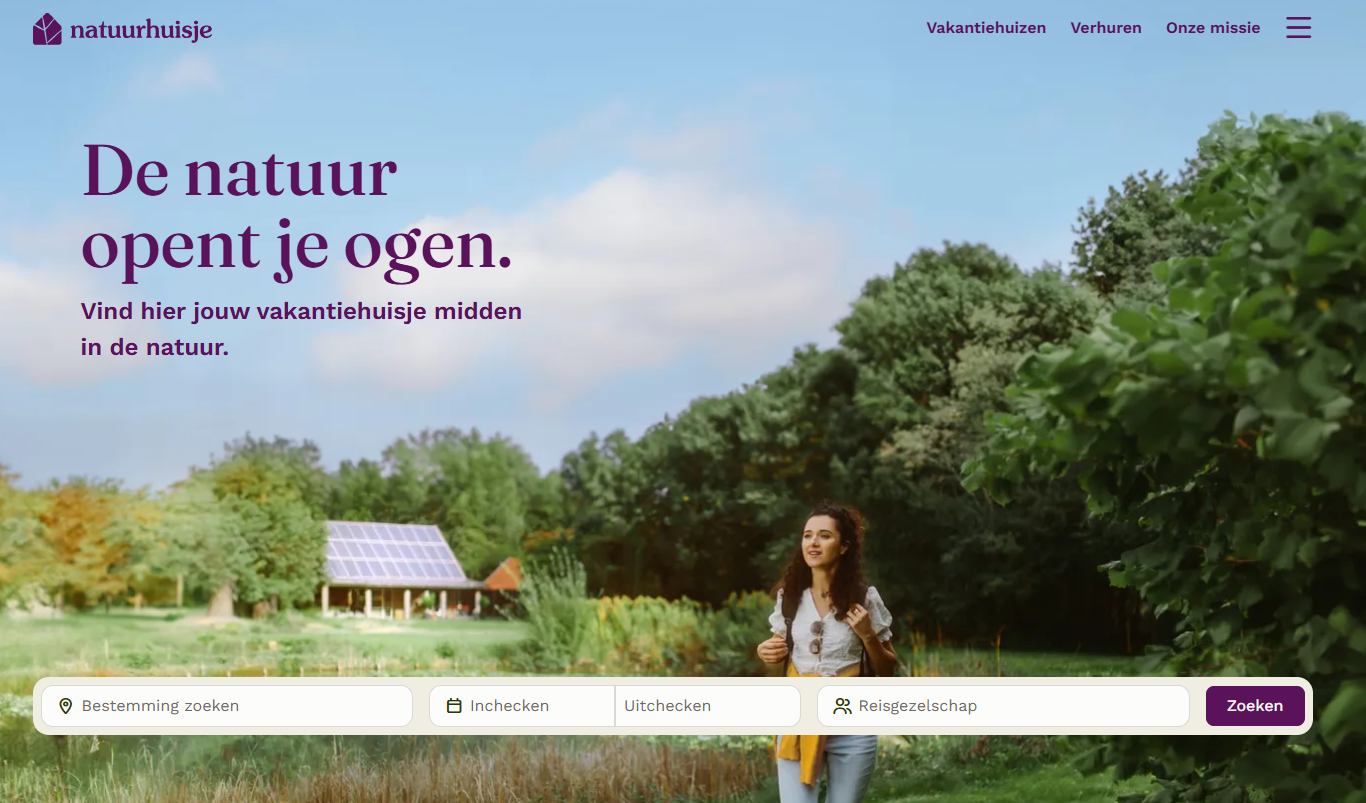Open the Uitchecken date picker
Screen dimensions: 1366x803
pos(708,706)
